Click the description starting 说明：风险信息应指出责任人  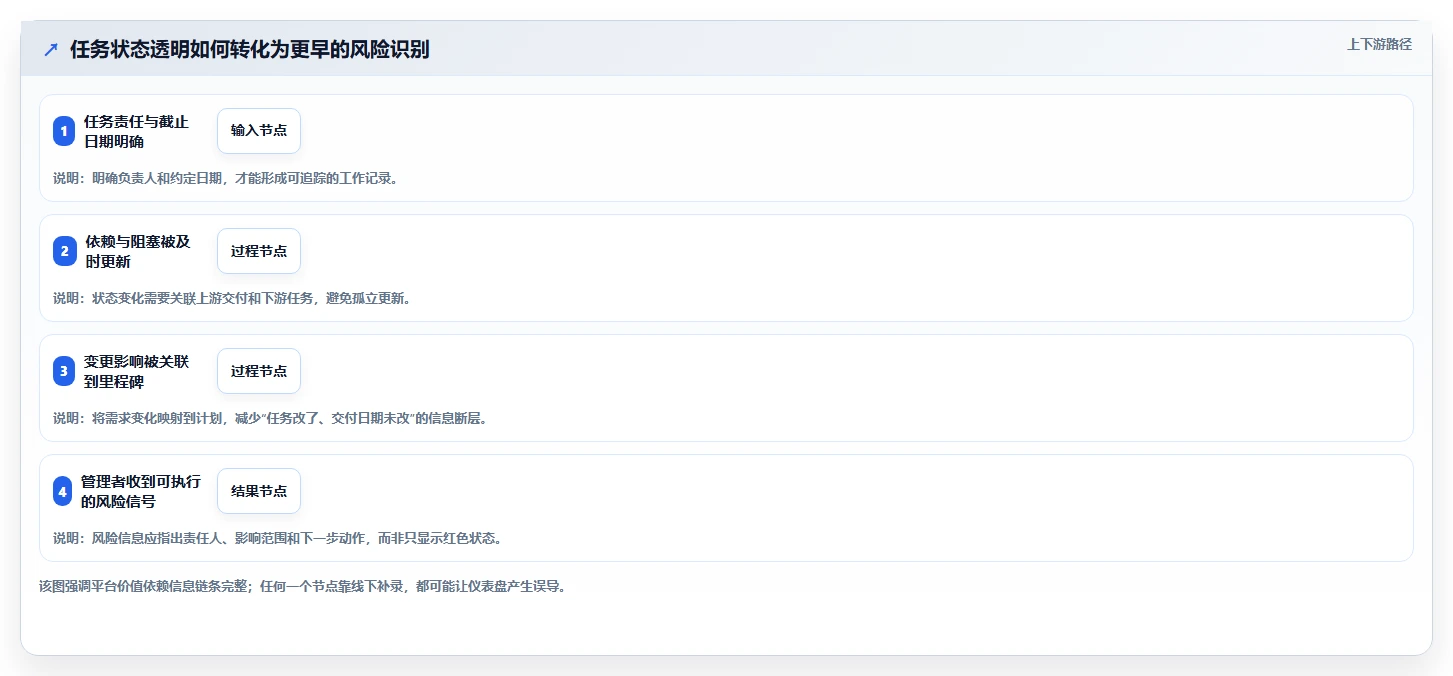tap(277, 538)
